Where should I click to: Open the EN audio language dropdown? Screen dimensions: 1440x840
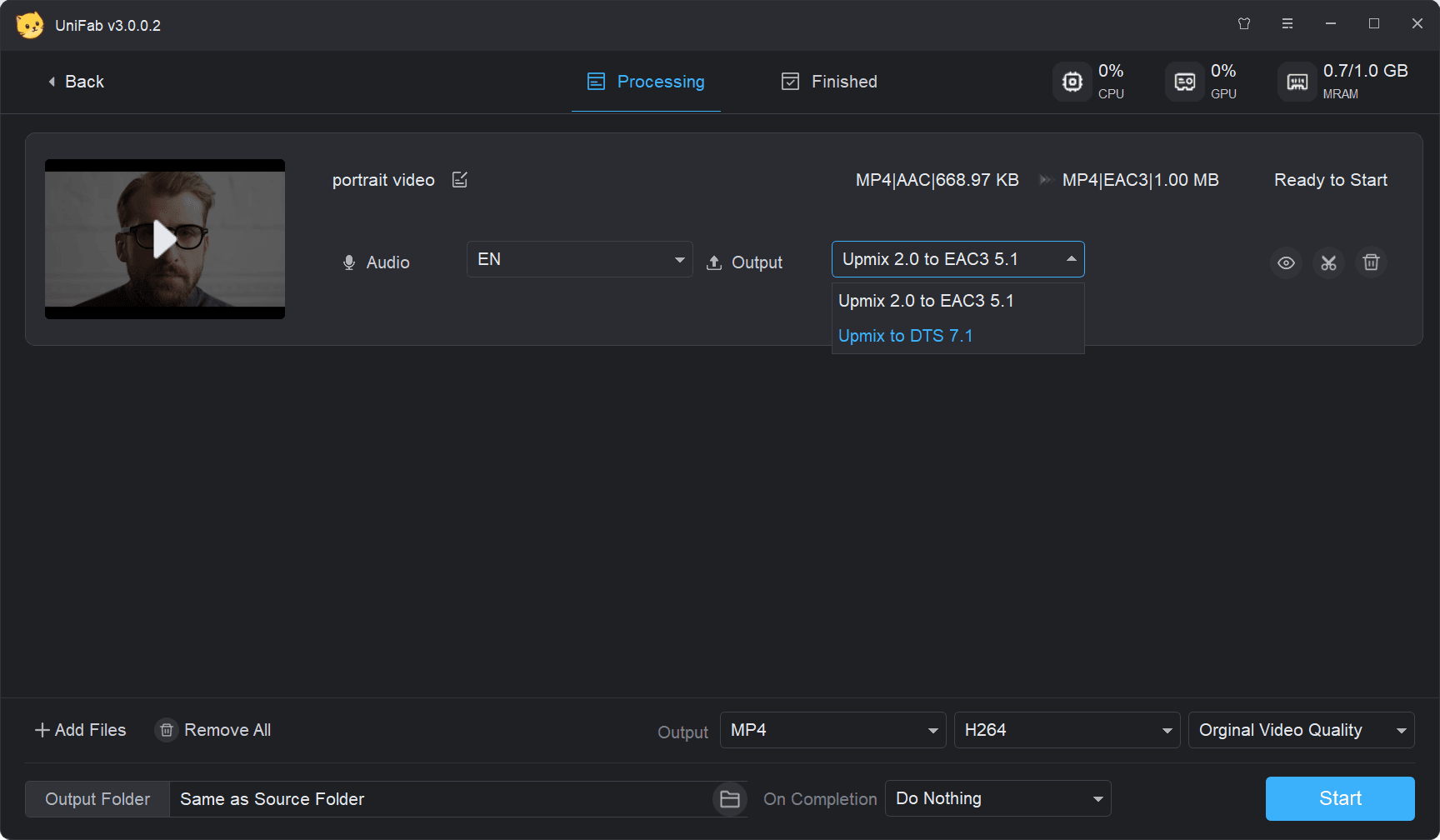pyautogui.click(x=580, y=259)
